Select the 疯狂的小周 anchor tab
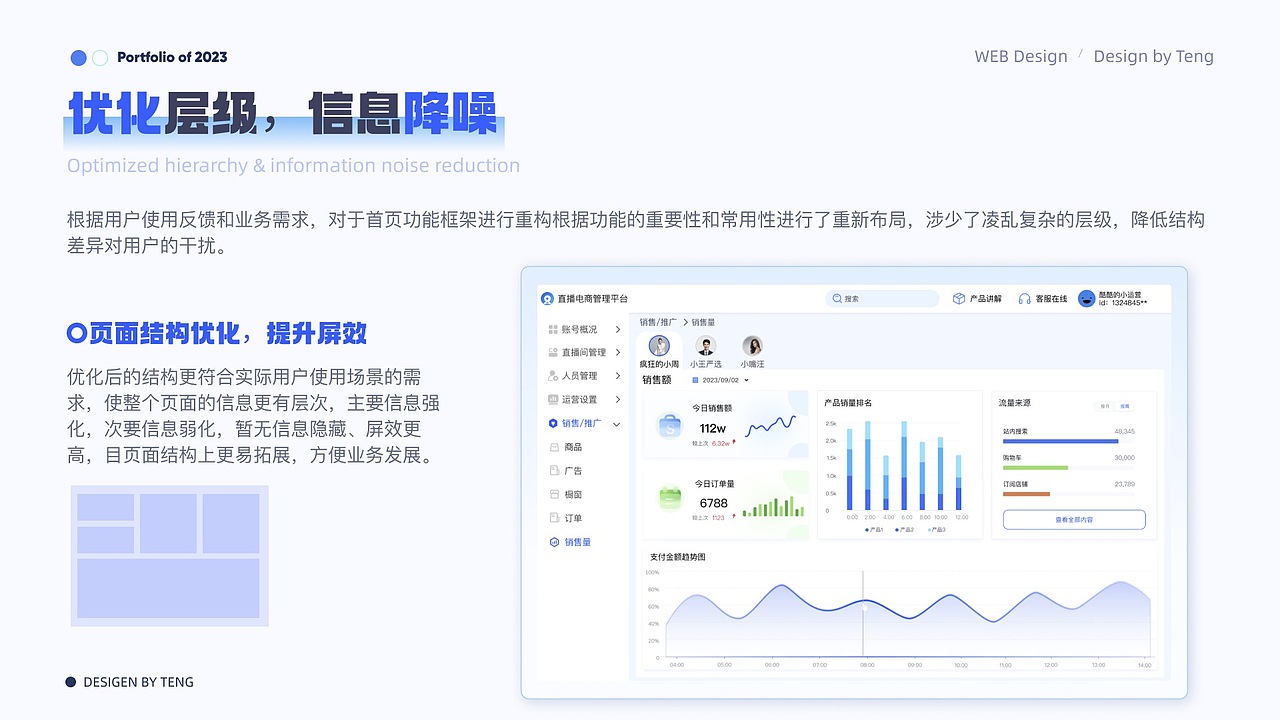 (x=659, y=352)
